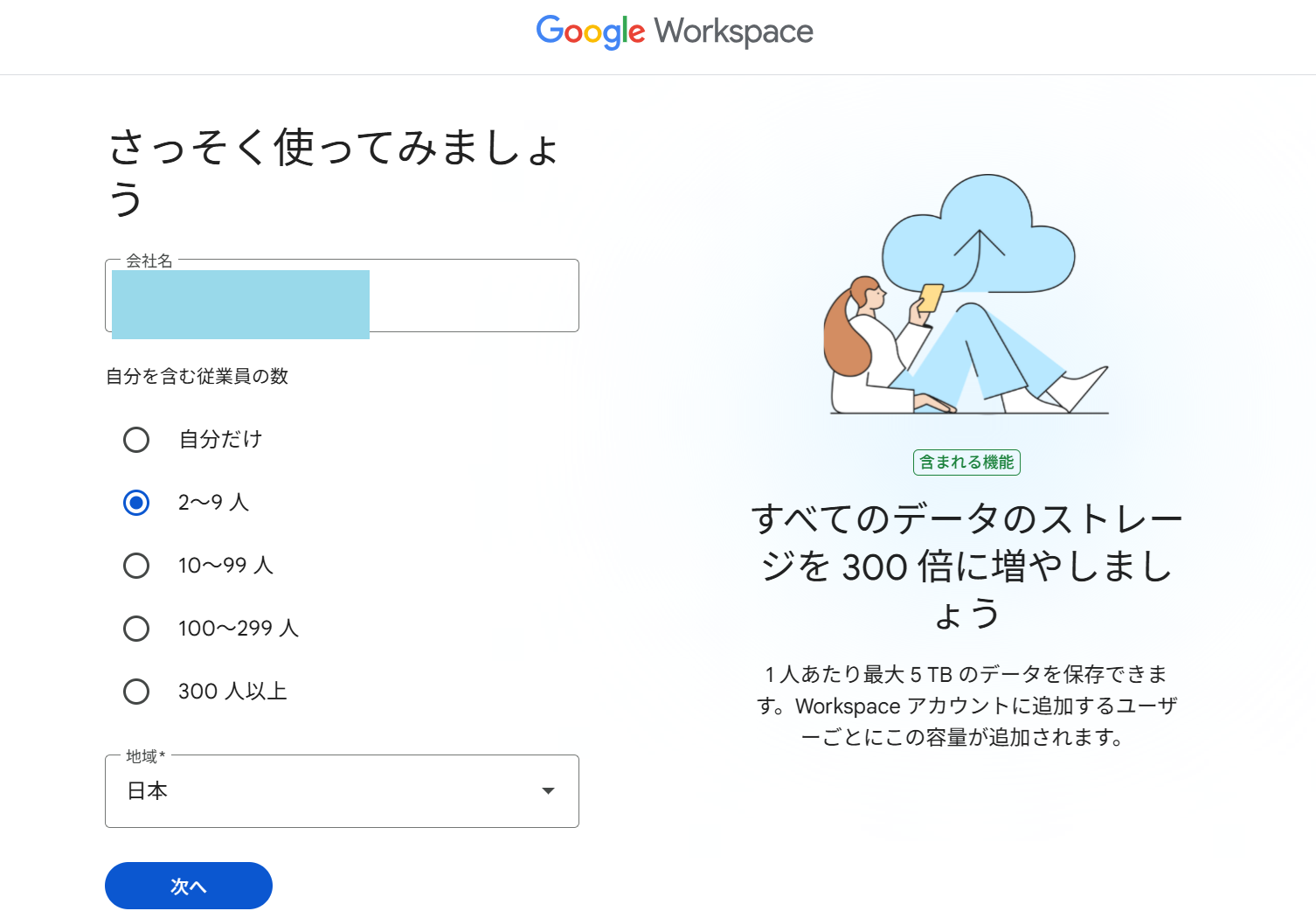Select the 自分だけ radio button

[136, 440]
